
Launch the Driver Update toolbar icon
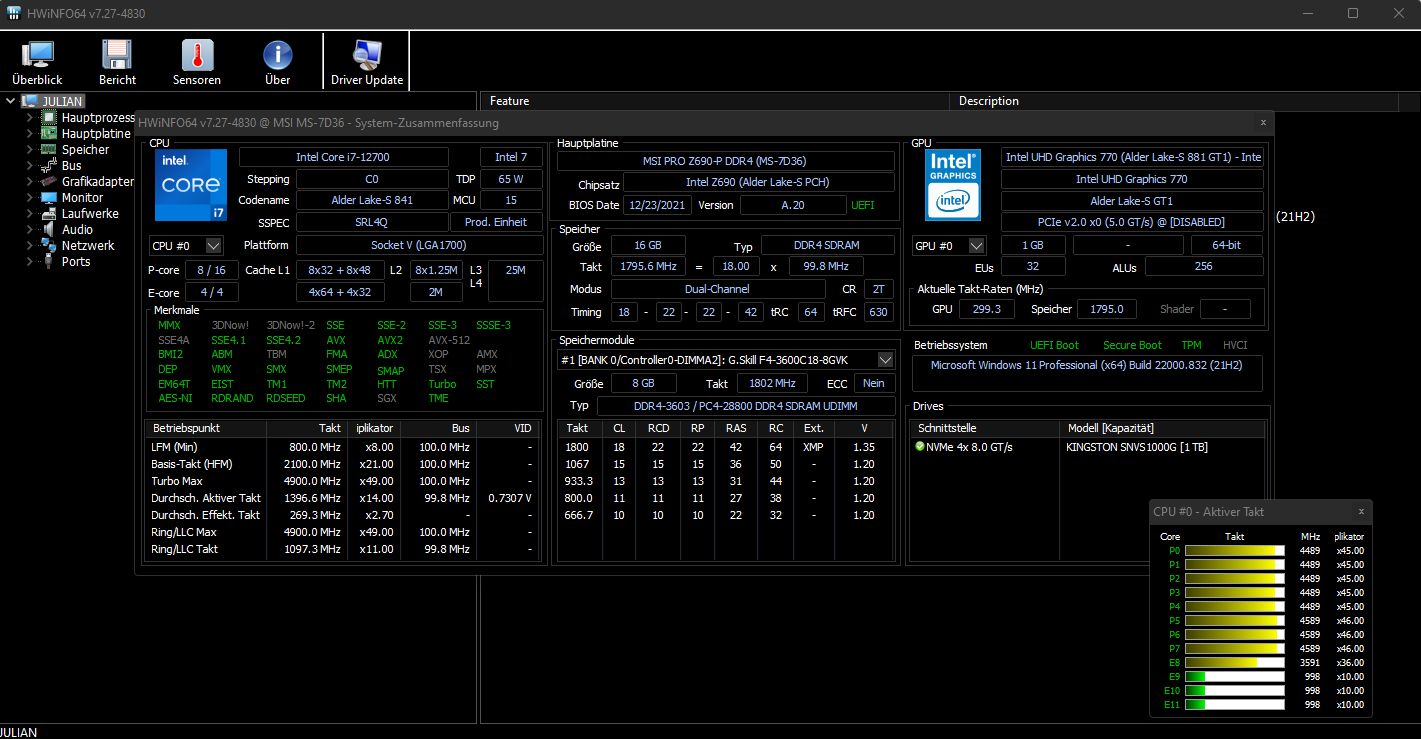click(367, 62)
